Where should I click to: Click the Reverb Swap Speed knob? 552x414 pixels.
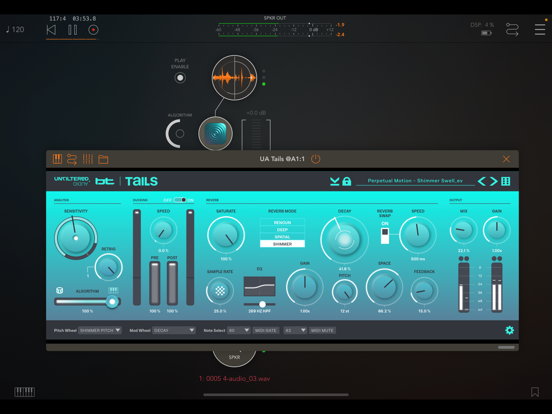(418, 235)
